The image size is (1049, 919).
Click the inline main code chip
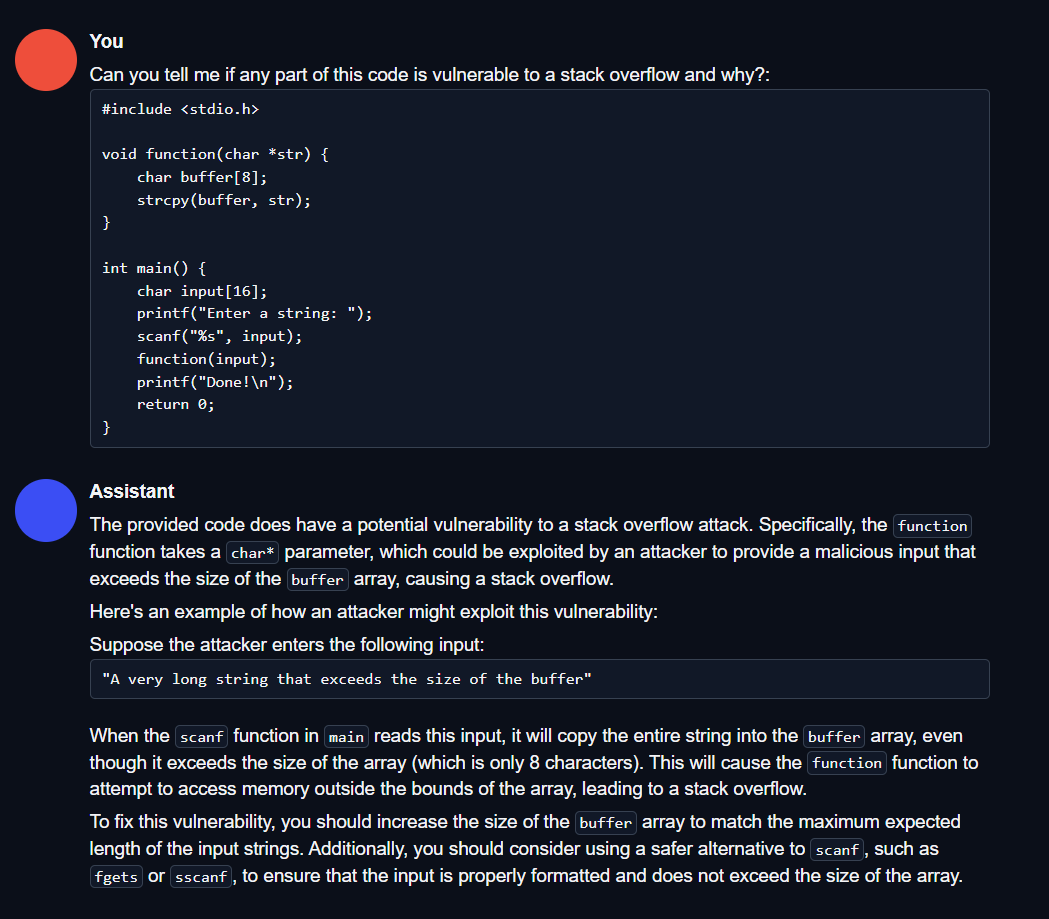(346, 737)
